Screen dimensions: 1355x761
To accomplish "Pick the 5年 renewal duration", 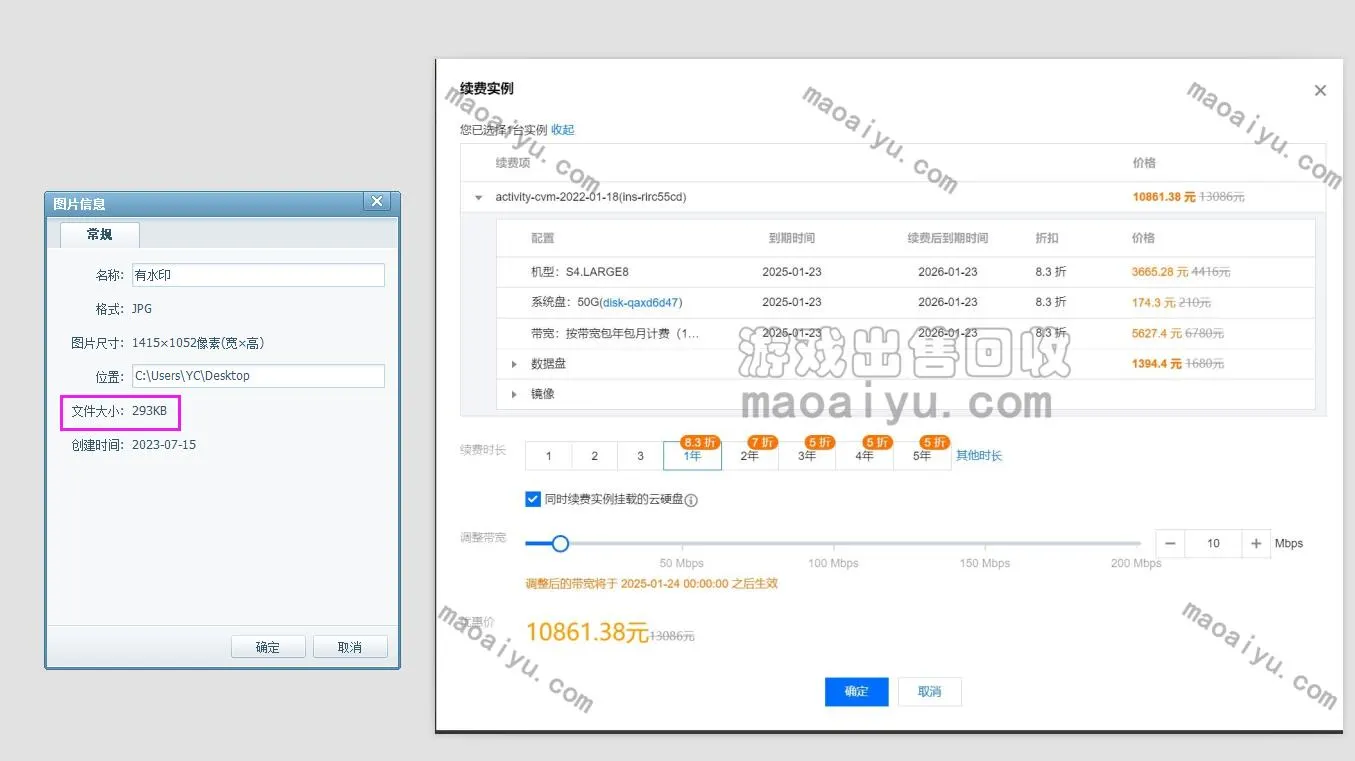I will pos(922,456).
